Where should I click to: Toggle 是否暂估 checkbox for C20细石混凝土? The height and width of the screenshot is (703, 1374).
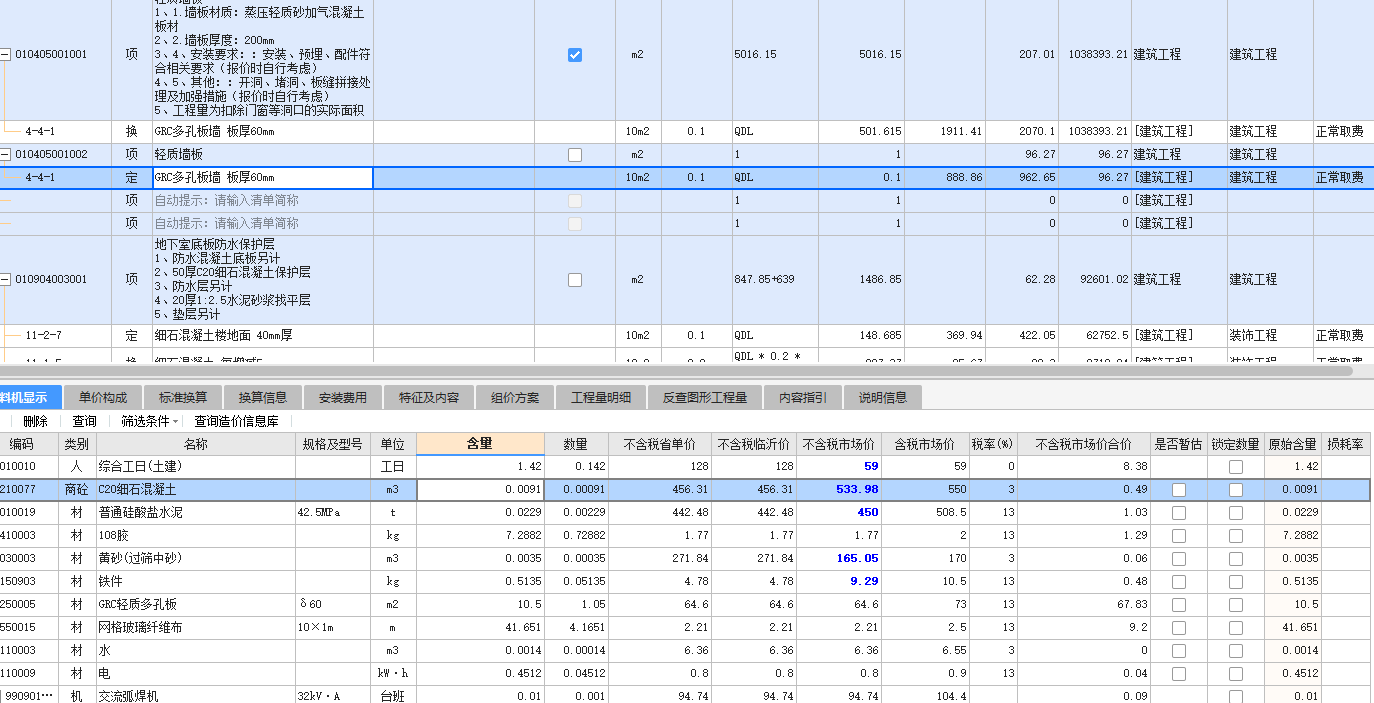coord(1178,490)
